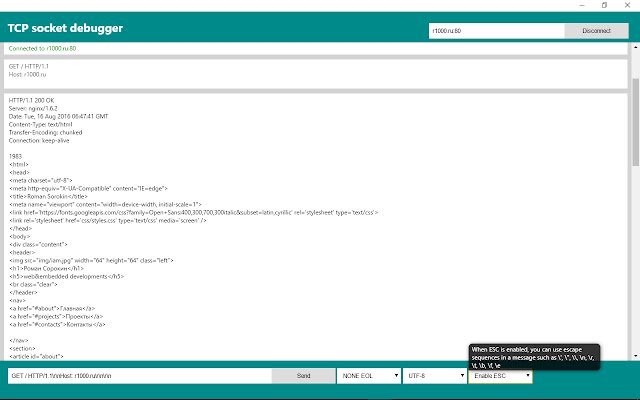The height and width of the screenshot is (400, 640).
Task: Close the TCP socket debugger window
Action: click(627, 5)
